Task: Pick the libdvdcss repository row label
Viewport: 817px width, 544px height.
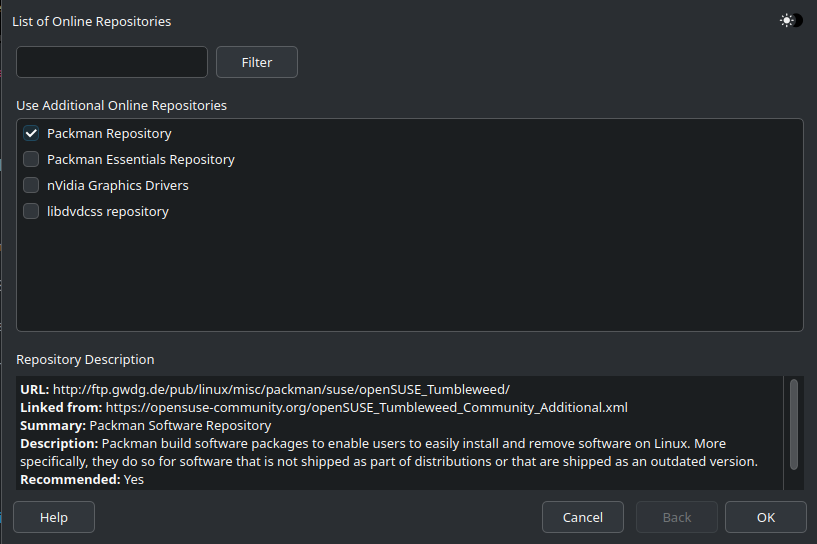Action: (x=108, y=211)
